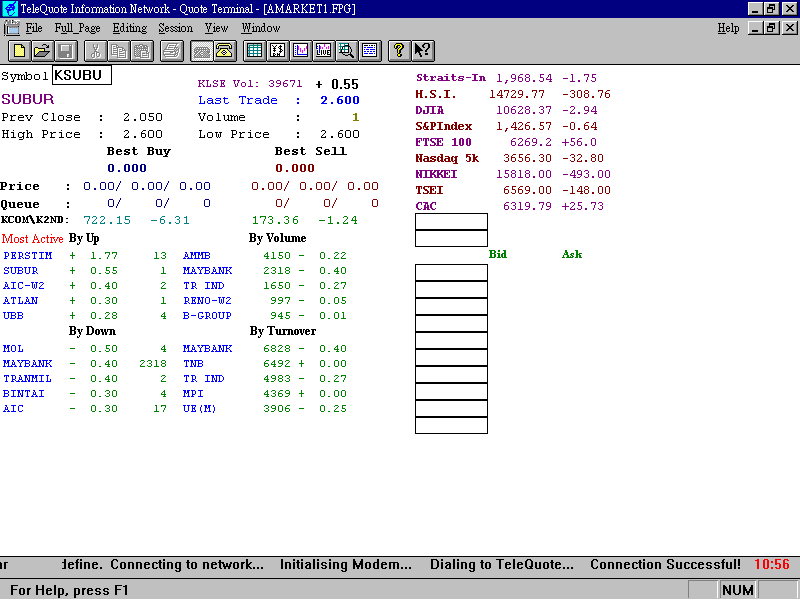This screenshot has height=600, width=800.
Task: Paste from the clipboard toolbar icon
Action: click(x=142, y=51)
